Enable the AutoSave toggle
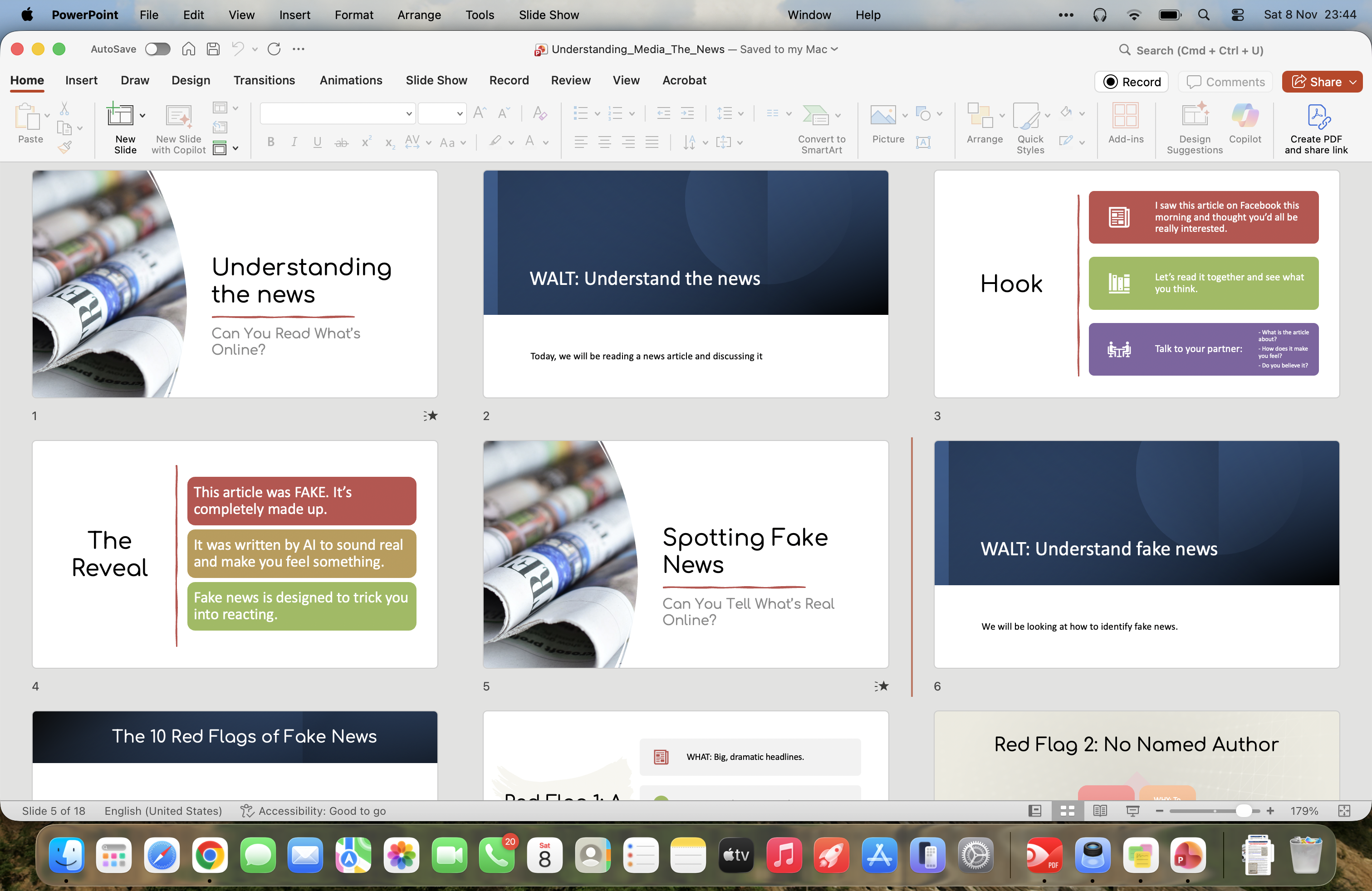The width and height of the screenshot is (1372, 891). coord(157,49)
